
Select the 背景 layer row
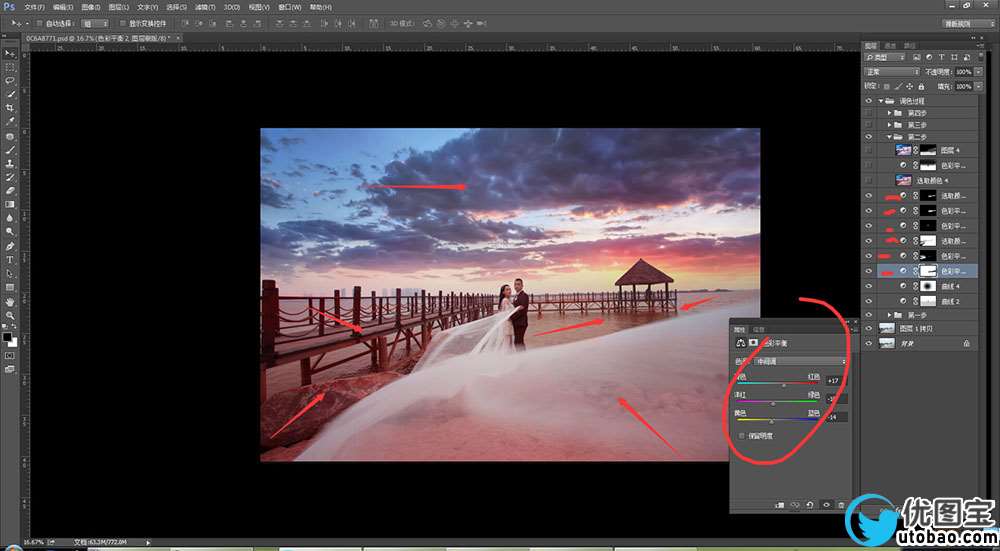click(x=920, y=343)
